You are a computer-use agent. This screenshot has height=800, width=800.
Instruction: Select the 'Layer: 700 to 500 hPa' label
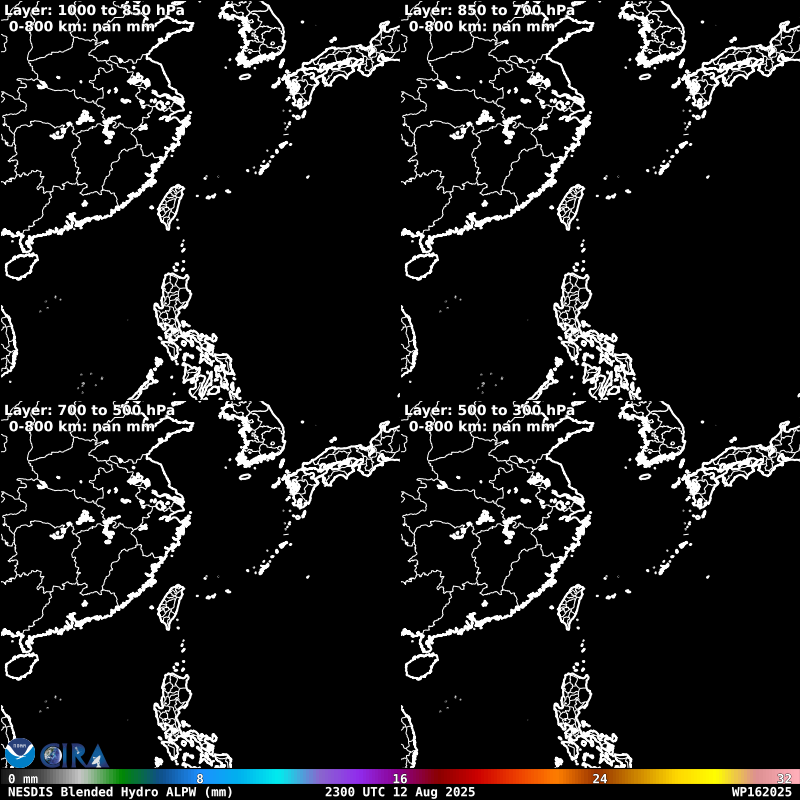(89, 410)
